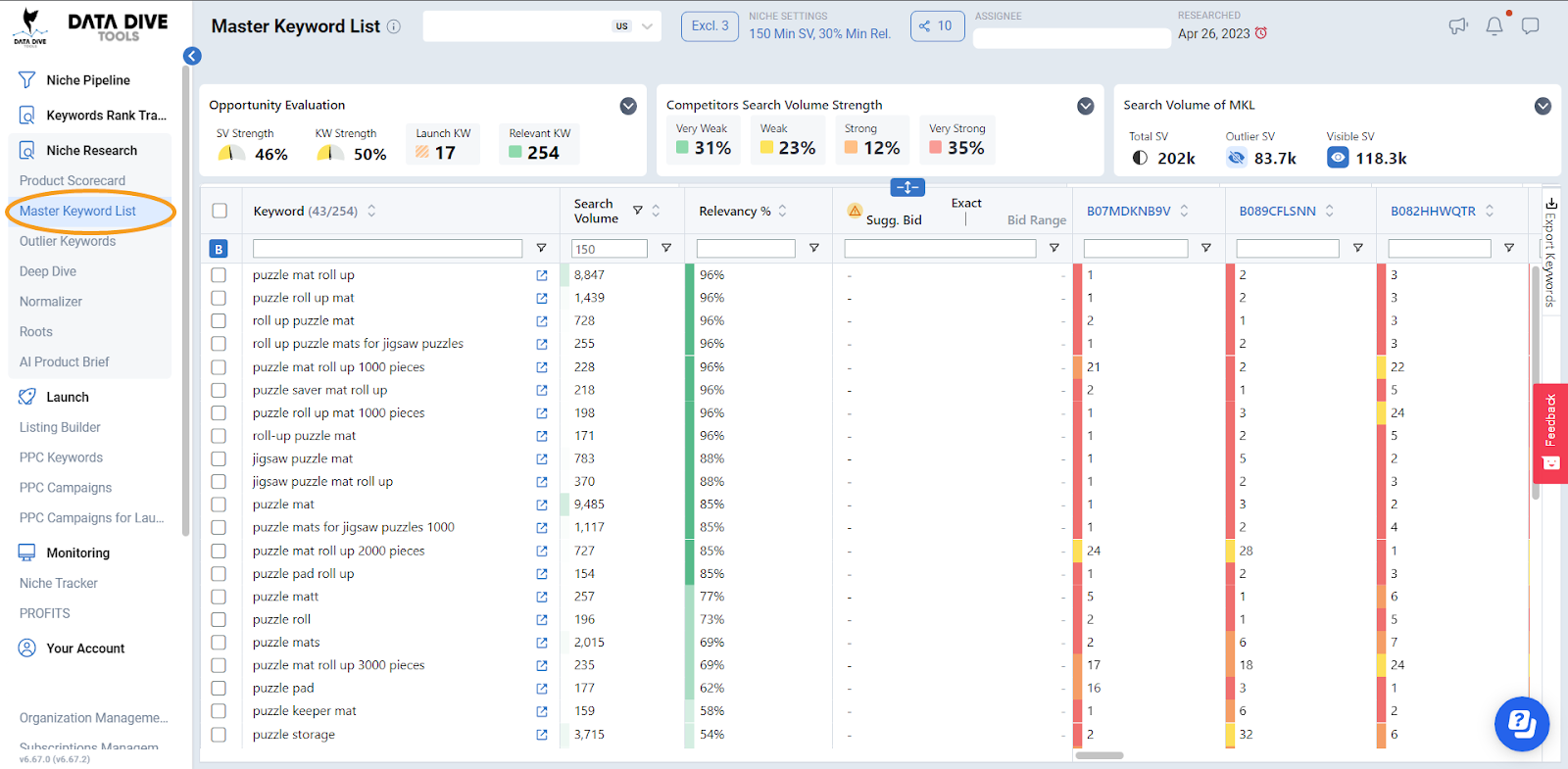The height and width of the screenshot is (769, 1568).
Task: Collapse Competitors Search Volume Strength panel
Action: [1086, 106]
